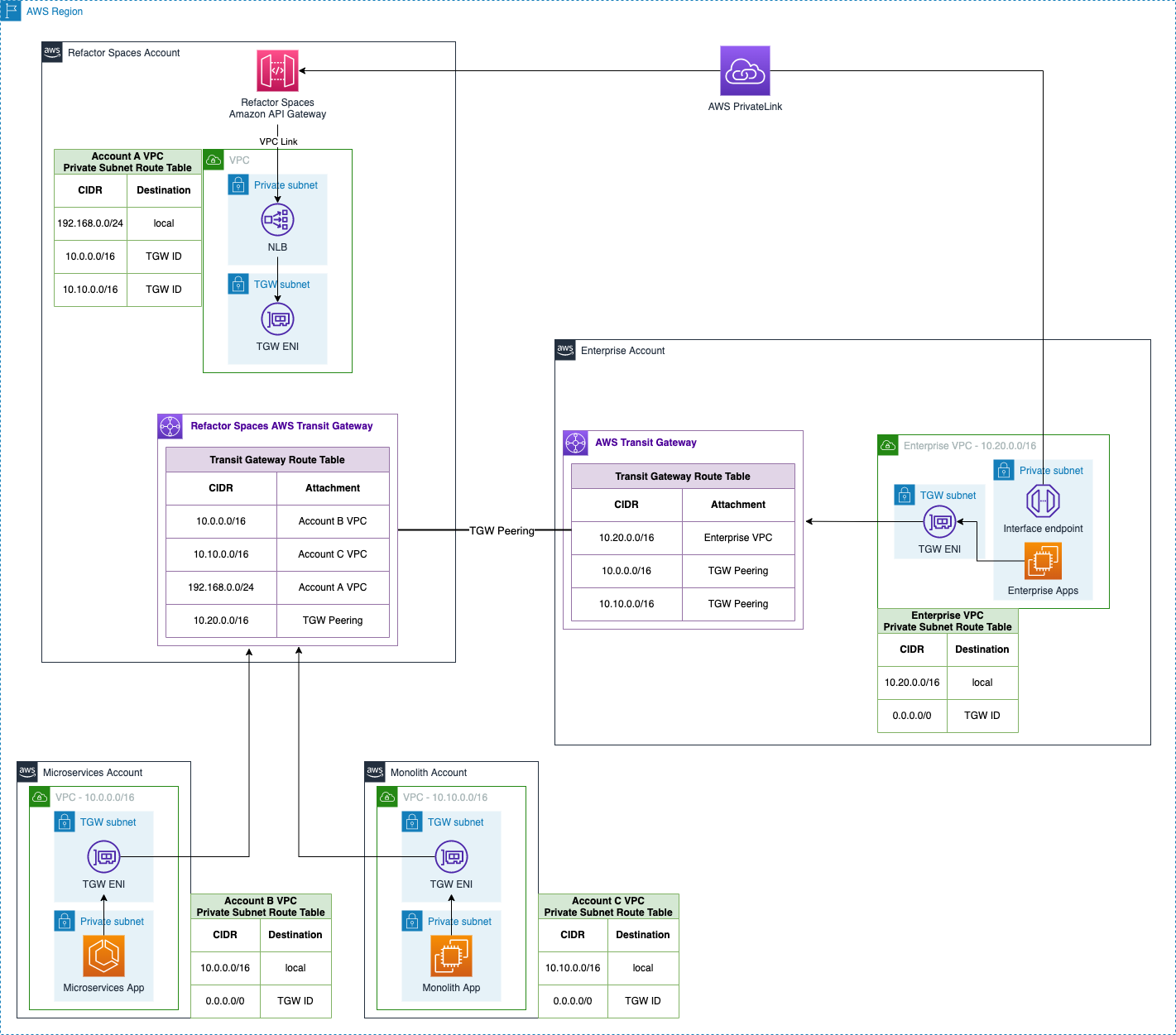The width and height of the screenshot is (1176, 1035).
Task: Click the NLB load balancer icon
Action: click(277, 220)
